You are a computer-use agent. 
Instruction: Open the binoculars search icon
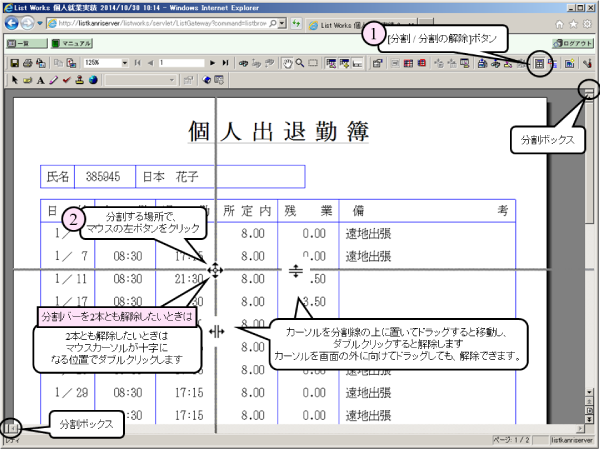(243, 63)
